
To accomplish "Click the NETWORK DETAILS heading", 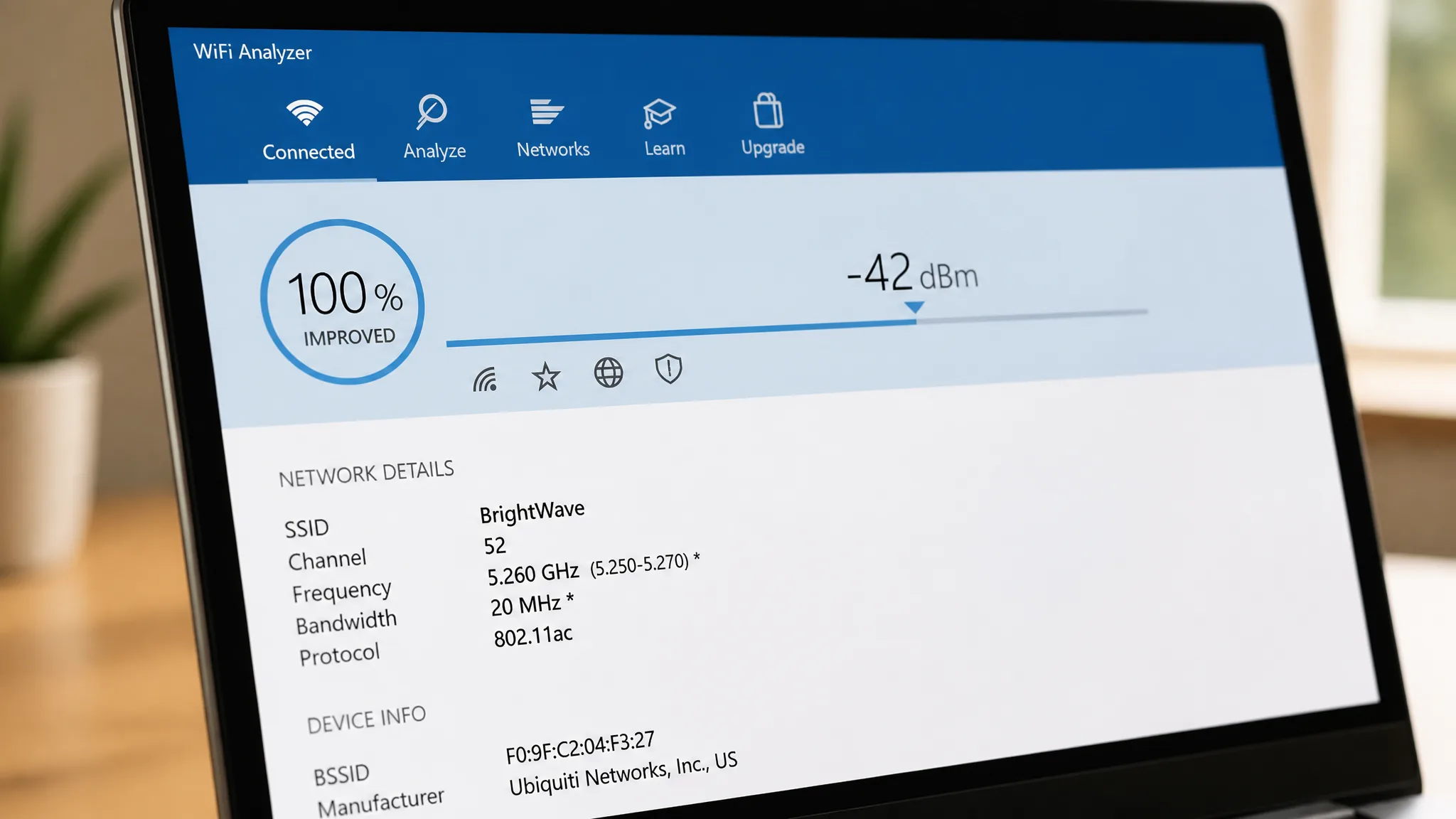I will click(x=366, y=473).
